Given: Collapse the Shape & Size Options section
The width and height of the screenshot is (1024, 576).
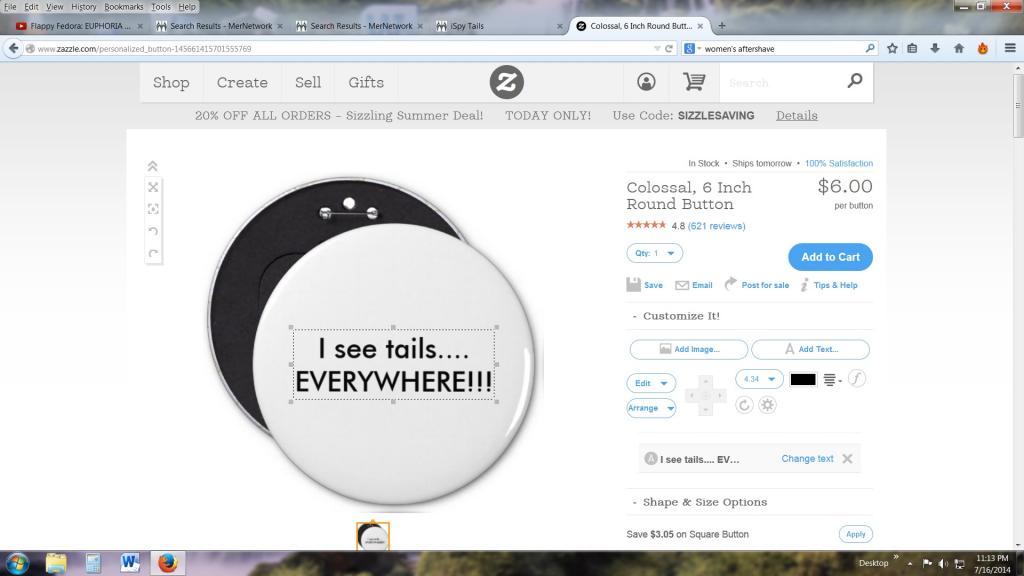Looking at the screenshot, I should (635, 502).
